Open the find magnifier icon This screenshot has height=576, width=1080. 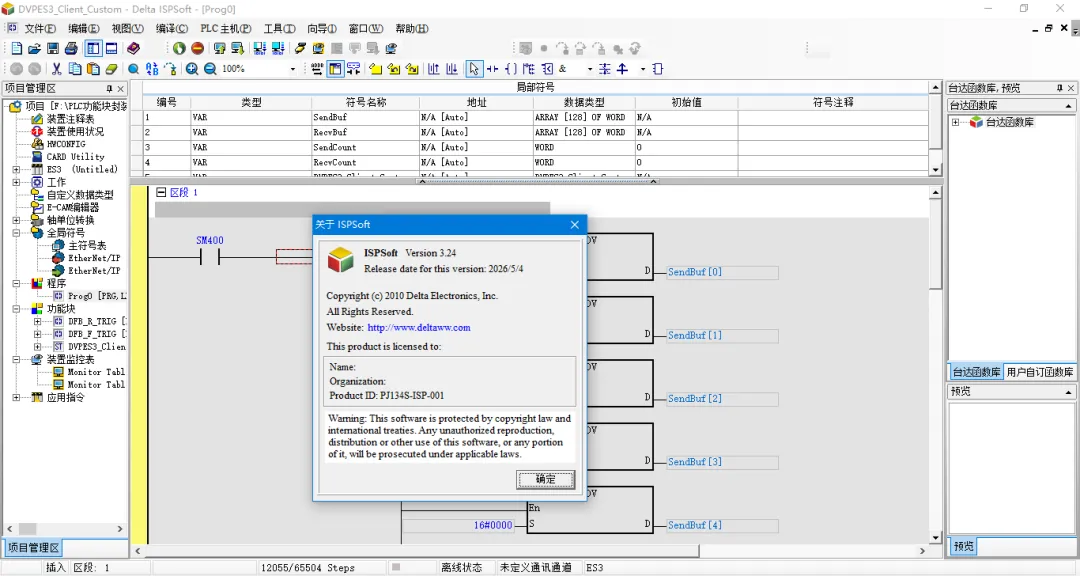134,69
